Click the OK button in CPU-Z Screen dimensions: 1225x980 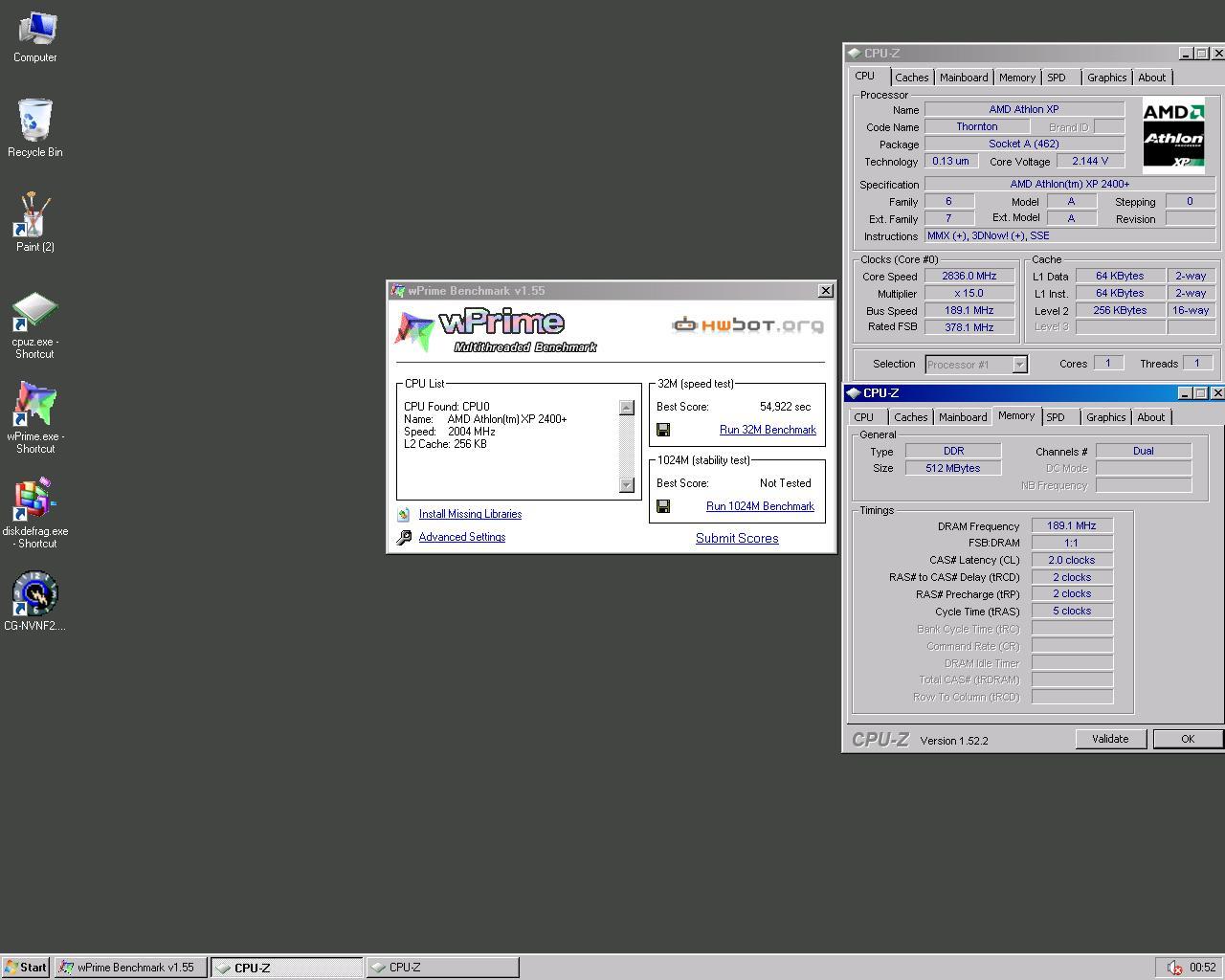(x=1188, y=739)
